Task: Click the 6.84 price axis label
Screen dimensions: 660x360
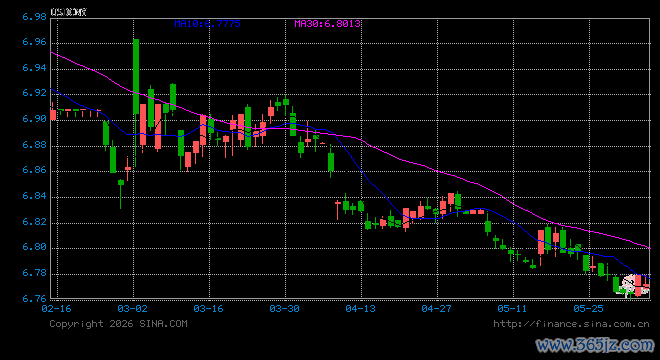Action: [35, 196]
